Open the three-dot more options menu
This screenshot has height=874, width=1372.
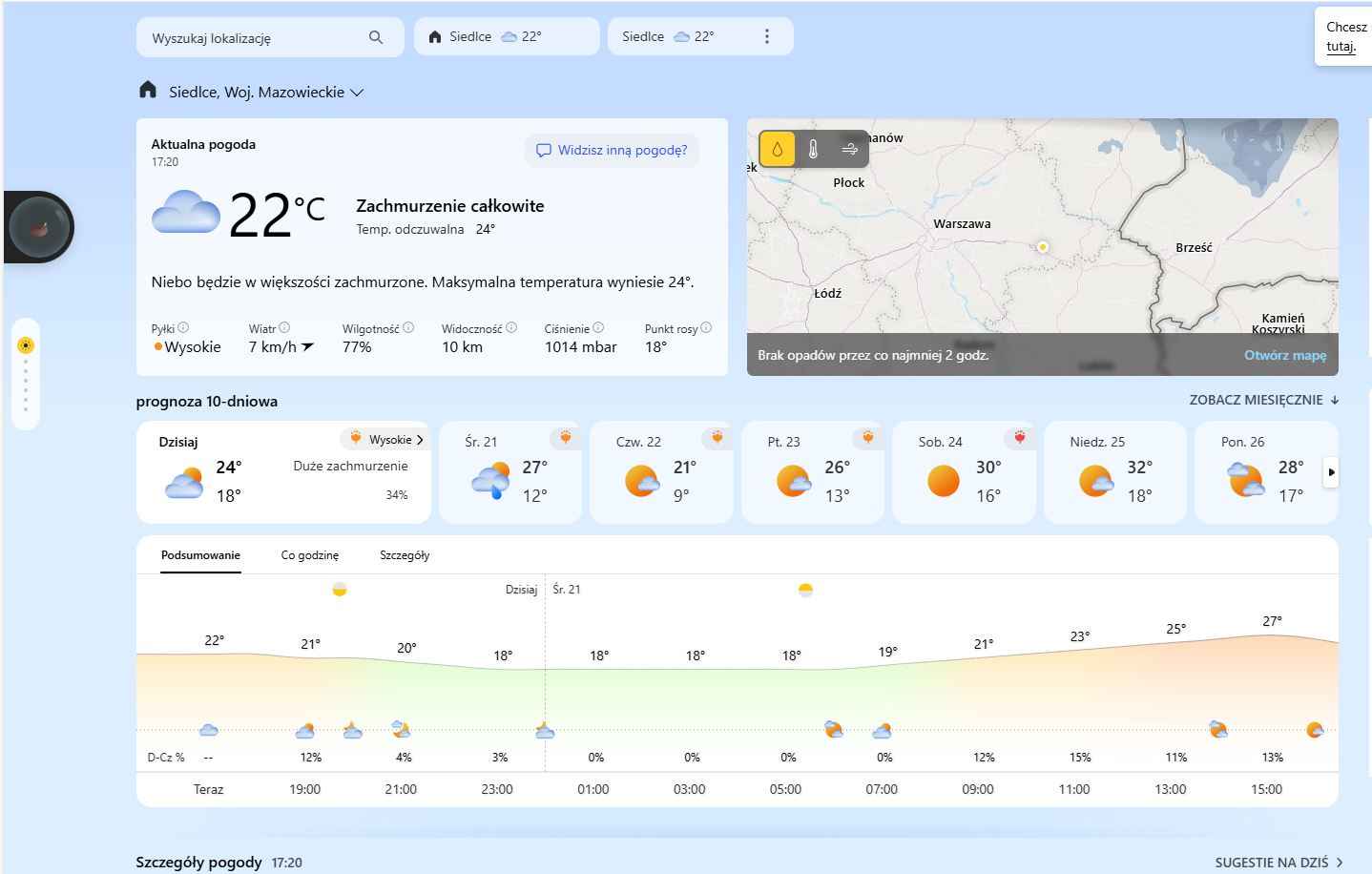(766, 36)
